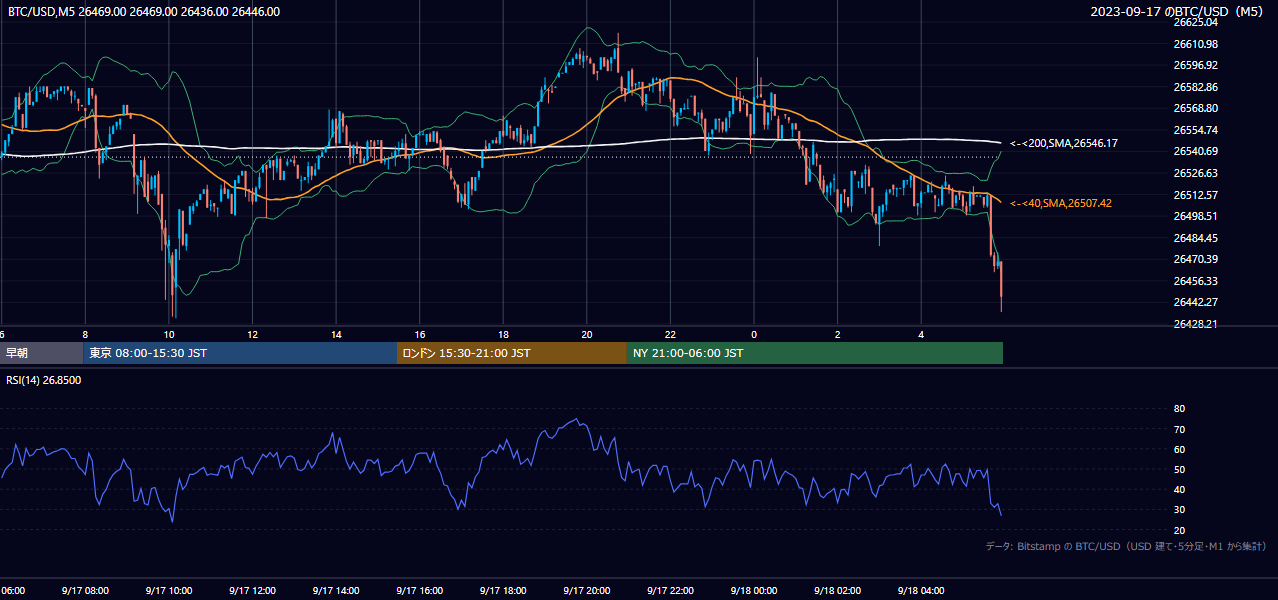
Task: Click the 9/18 02:00 time axis label
Action: [838, 591]
